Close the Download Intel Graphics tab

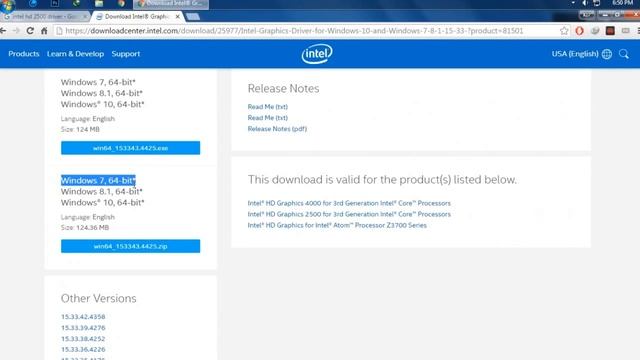(x=178, y=16)
